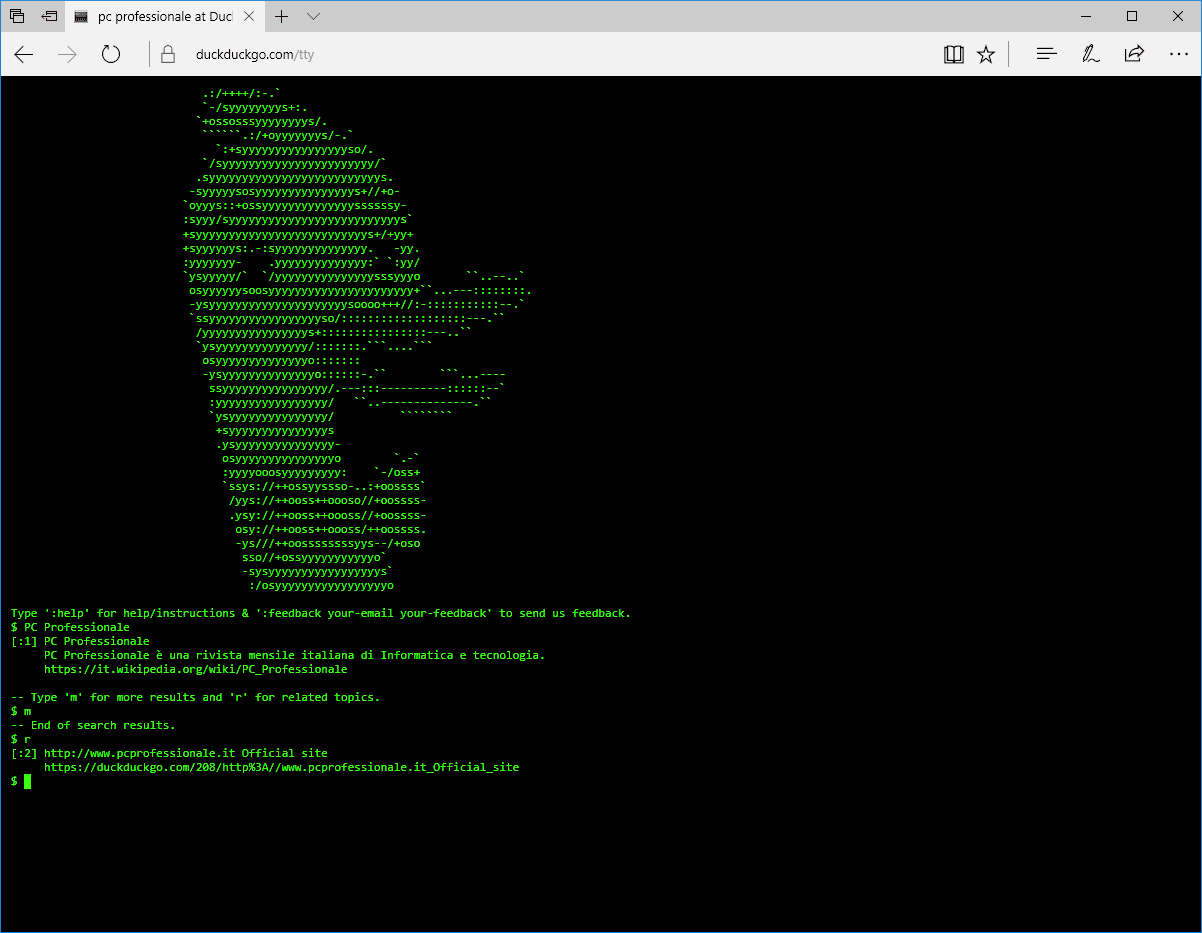Click the Refresh page icon
The height and width of the screenshot is (933, 1202).
pos(111,55)
